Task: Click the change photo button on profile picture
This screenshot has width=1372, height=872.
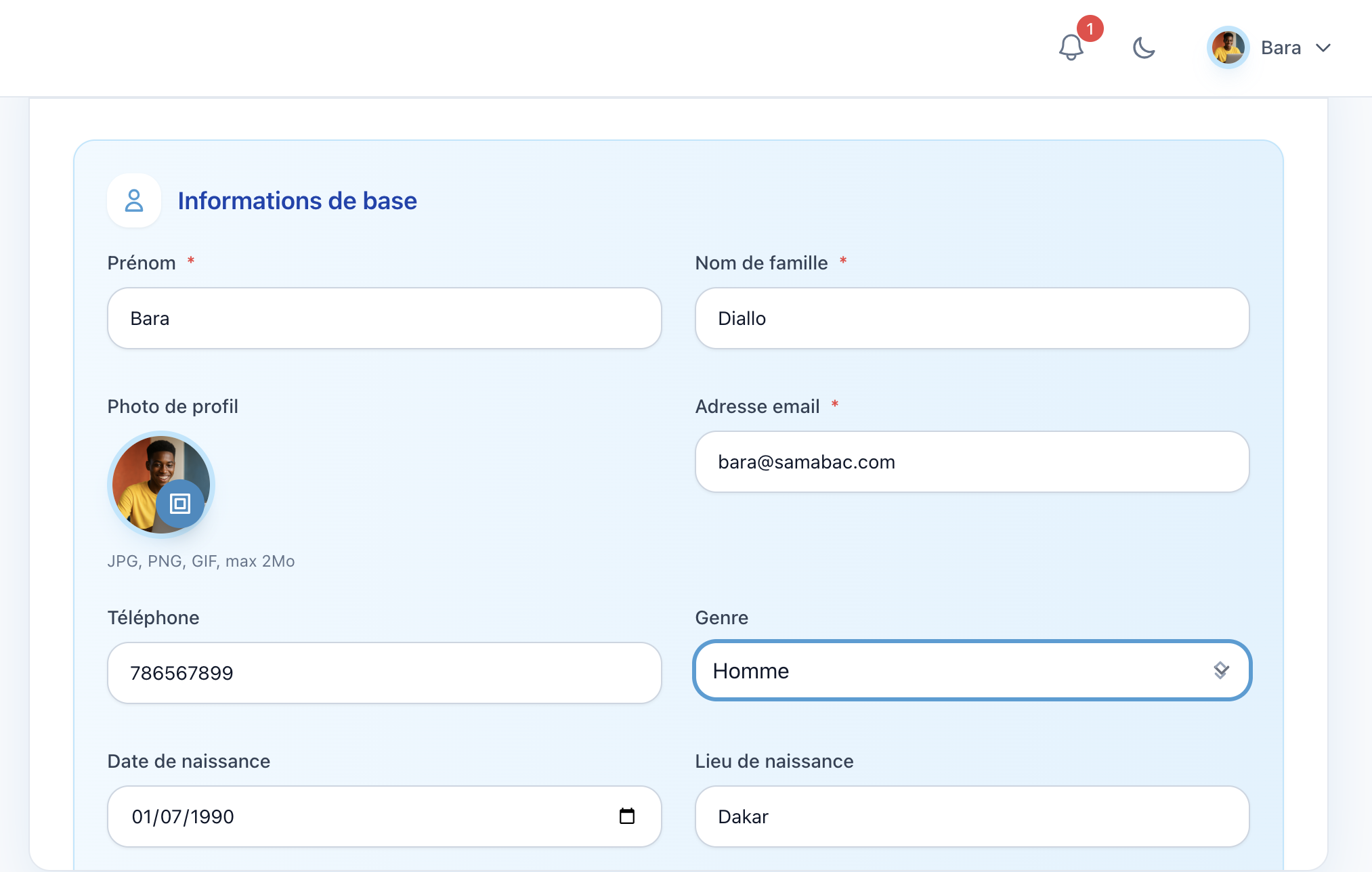Action: tap(180, 504)
